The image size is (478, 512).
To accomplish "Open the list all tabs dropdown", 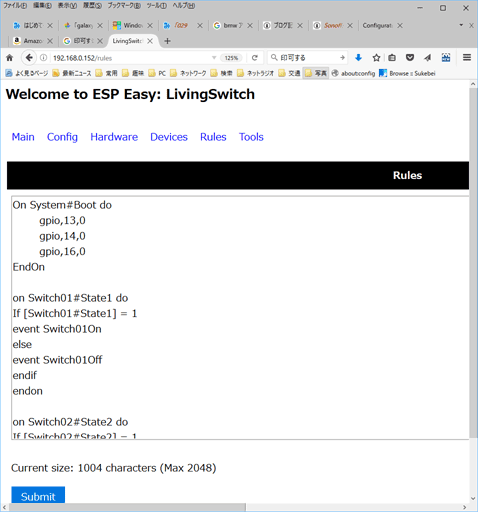I will click(461, 25).
